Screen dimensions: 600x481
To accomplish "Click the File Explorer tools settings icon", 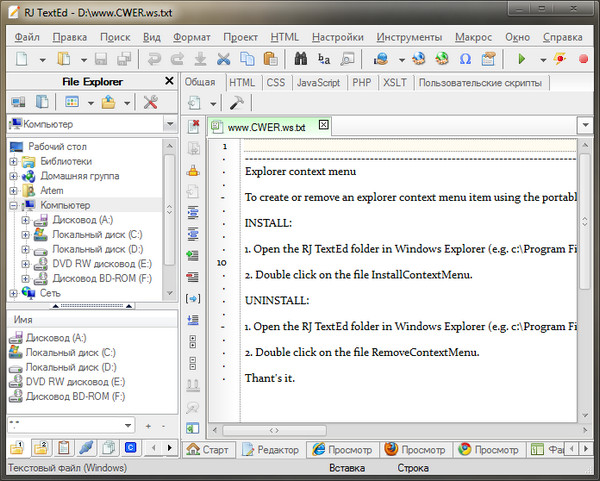I will [x=151, y=102].
